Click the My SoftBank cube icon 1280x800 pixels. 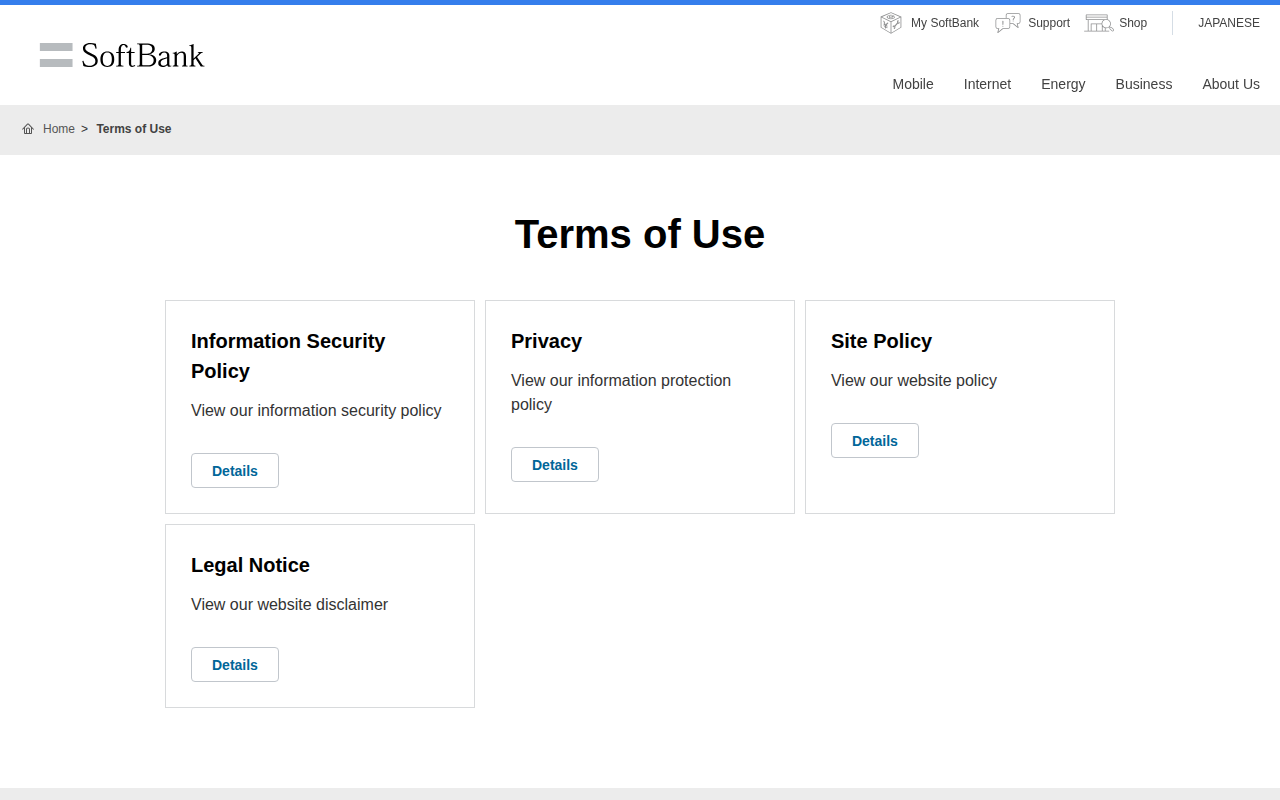click(891, 23)
